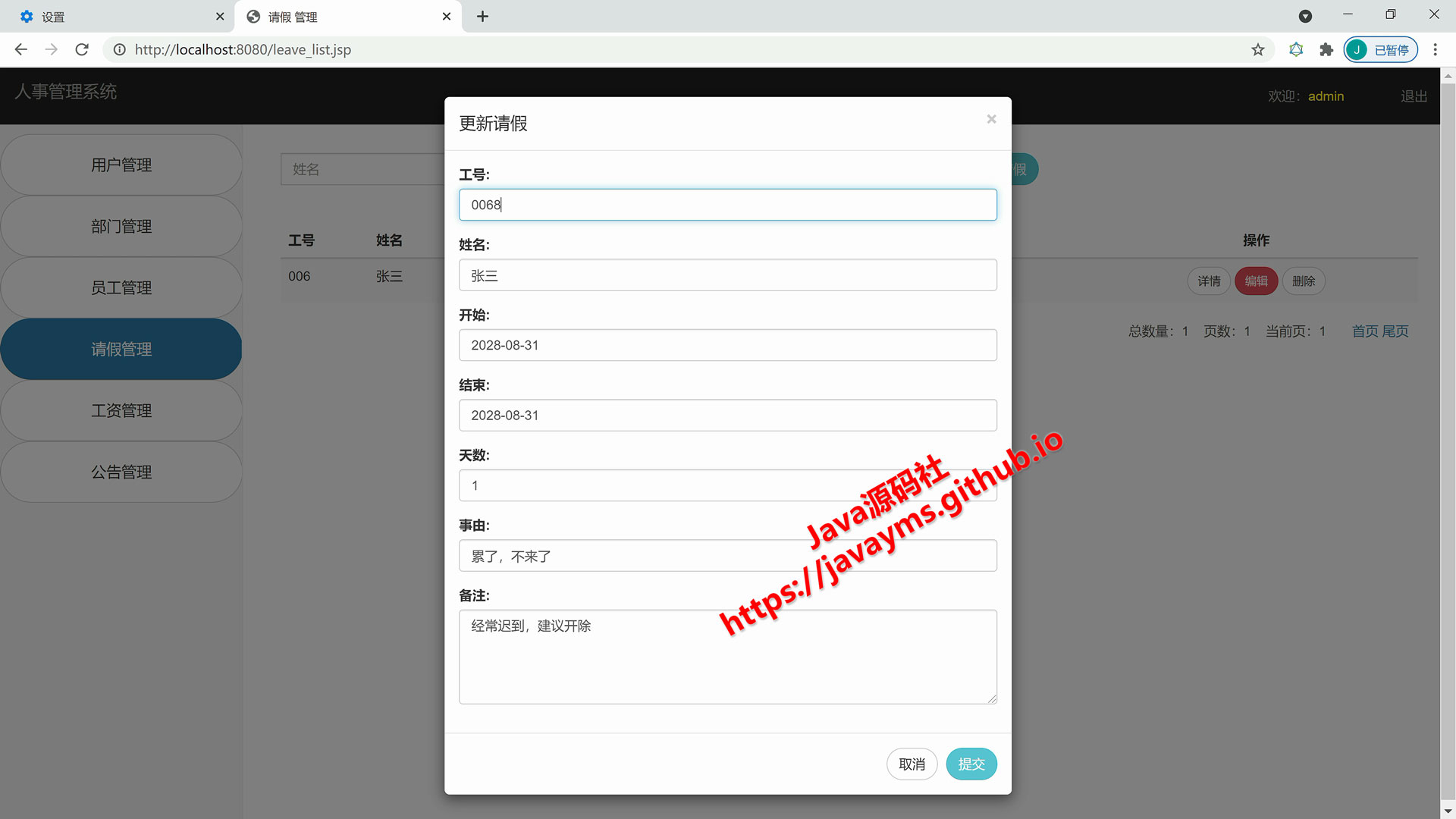Click the 事由 input field

(x=727, y=556)
